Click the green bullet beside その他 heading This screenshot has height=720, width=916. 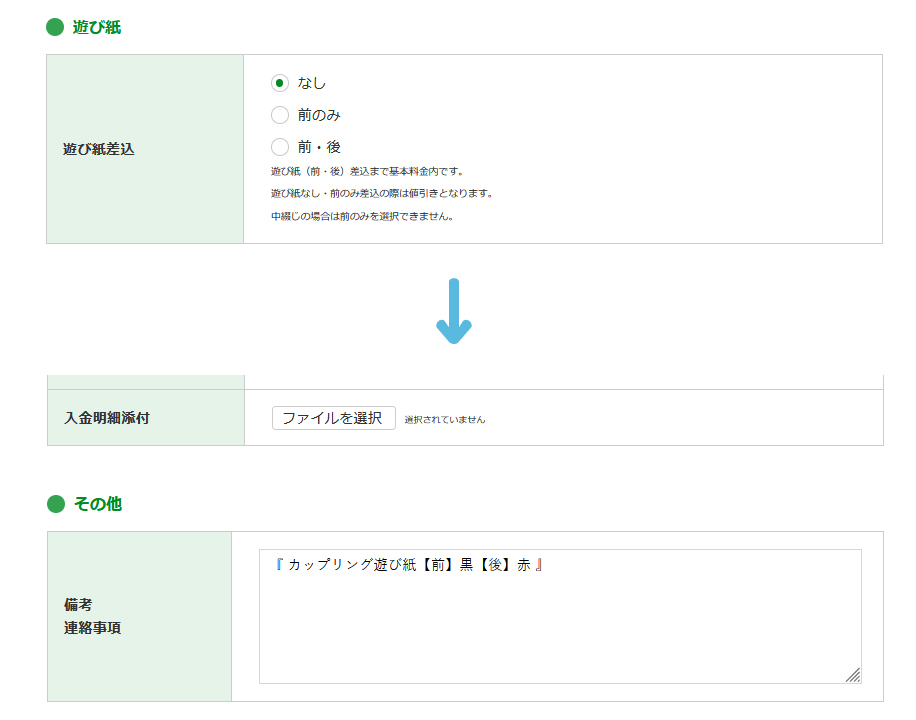(x=56, y=504)
